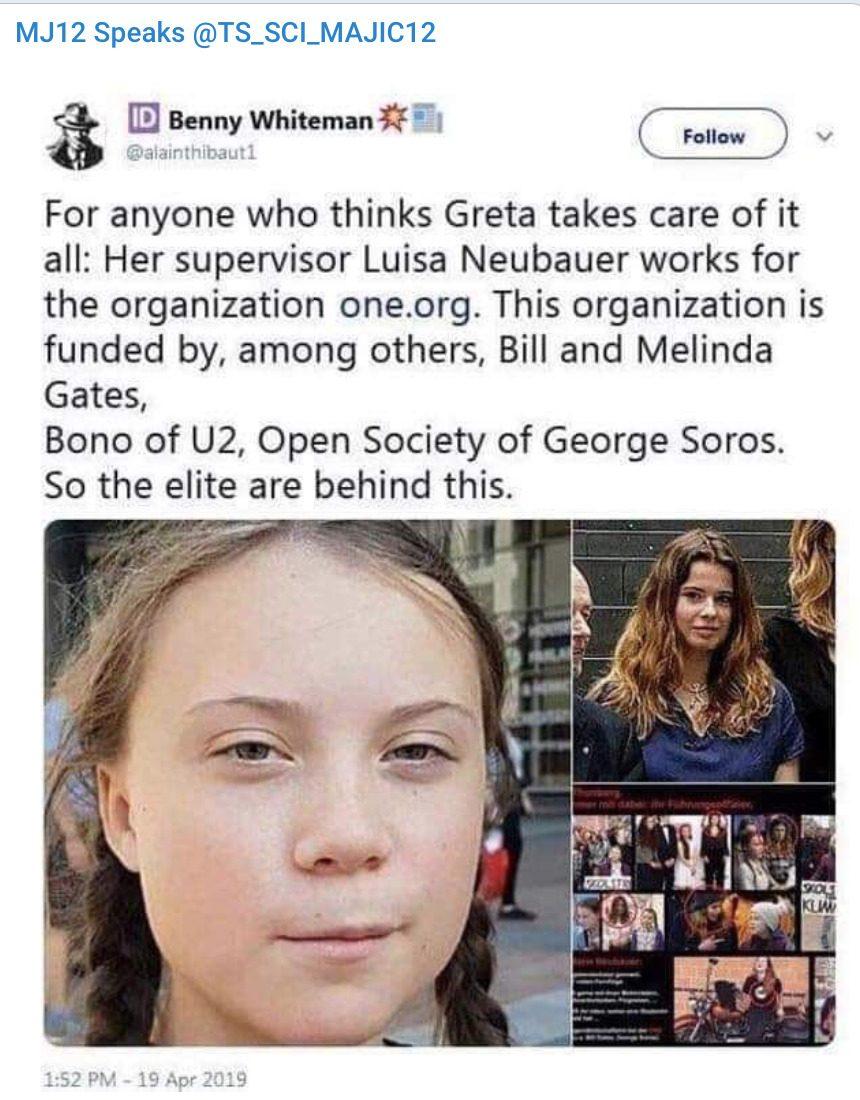Click the motorcycle picture in the collage
The width and height of the screenshot is (860, 1100).
[x=741, y=999]
